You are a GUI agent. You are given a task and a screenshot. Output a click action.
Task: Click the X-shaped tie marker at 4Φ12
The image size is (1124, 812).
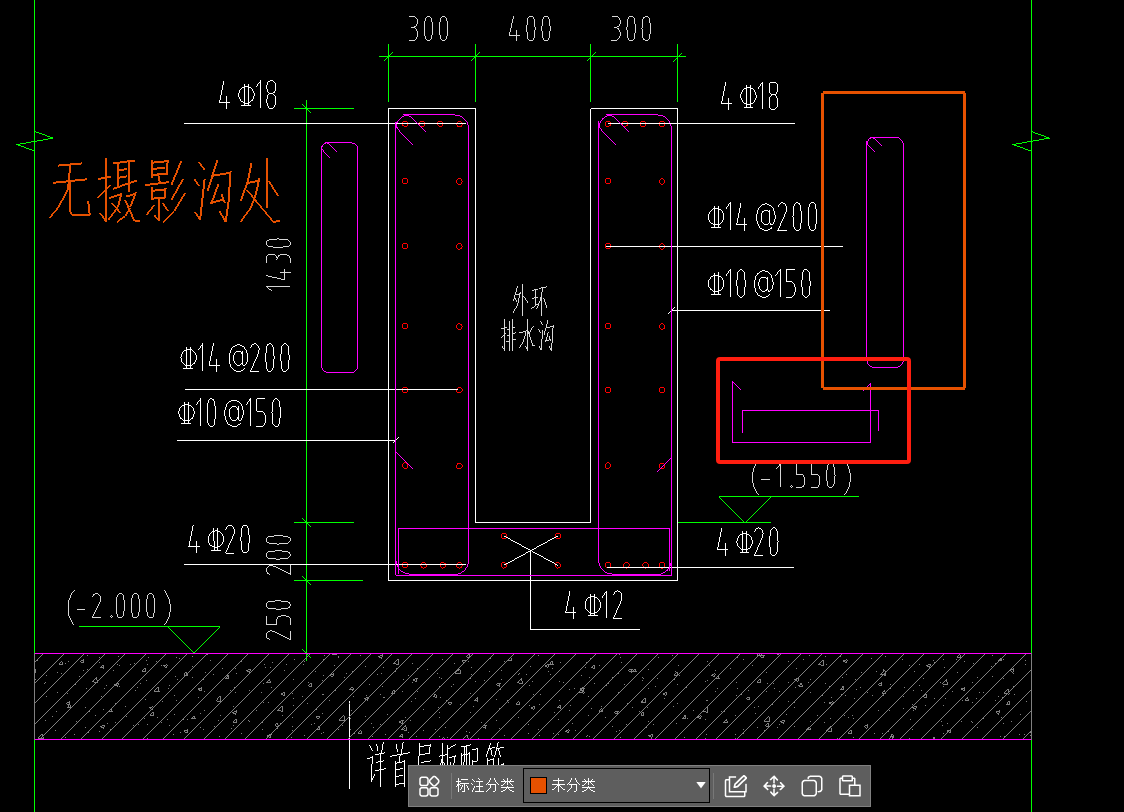[x=531, y=550]
